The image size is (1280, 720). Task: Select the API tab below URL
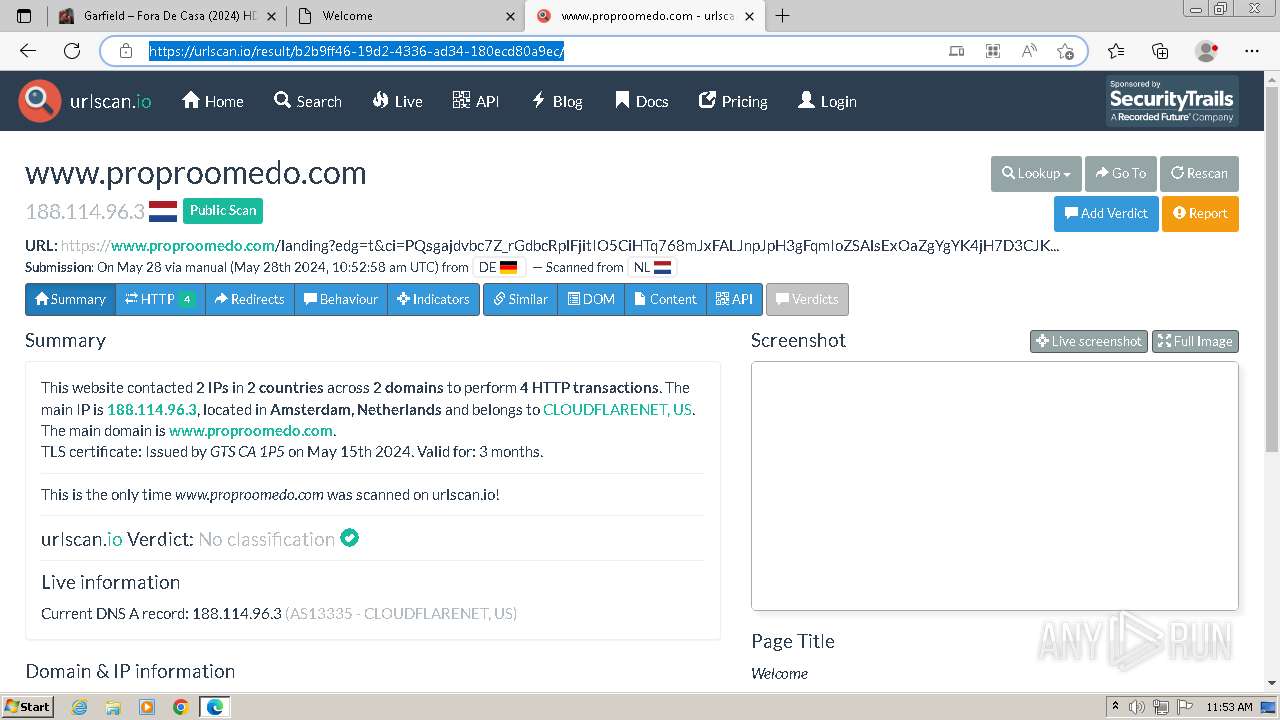[734, 299]
